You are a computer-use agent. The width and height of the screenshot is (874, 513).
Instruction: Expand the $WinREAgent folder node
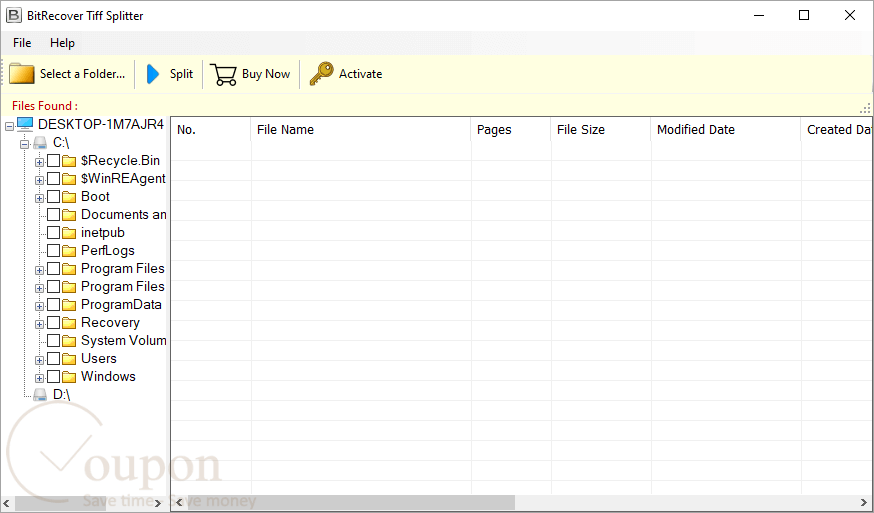39,180
